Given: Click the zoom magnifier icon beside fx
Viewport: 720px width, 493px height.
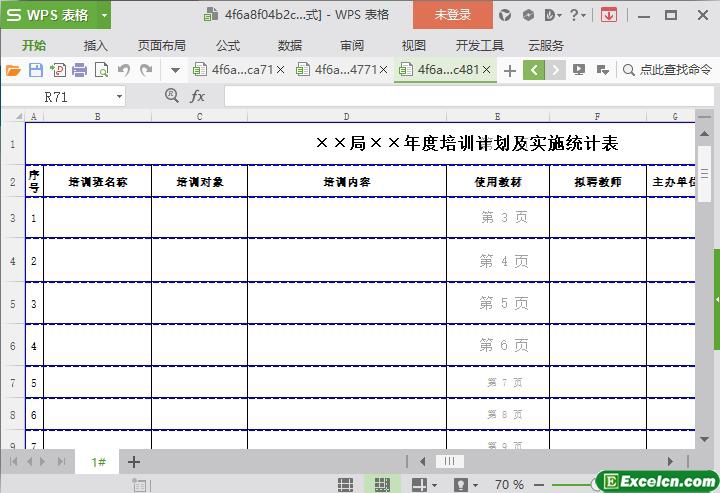Looking at the screenshot, I should [172, 95].
